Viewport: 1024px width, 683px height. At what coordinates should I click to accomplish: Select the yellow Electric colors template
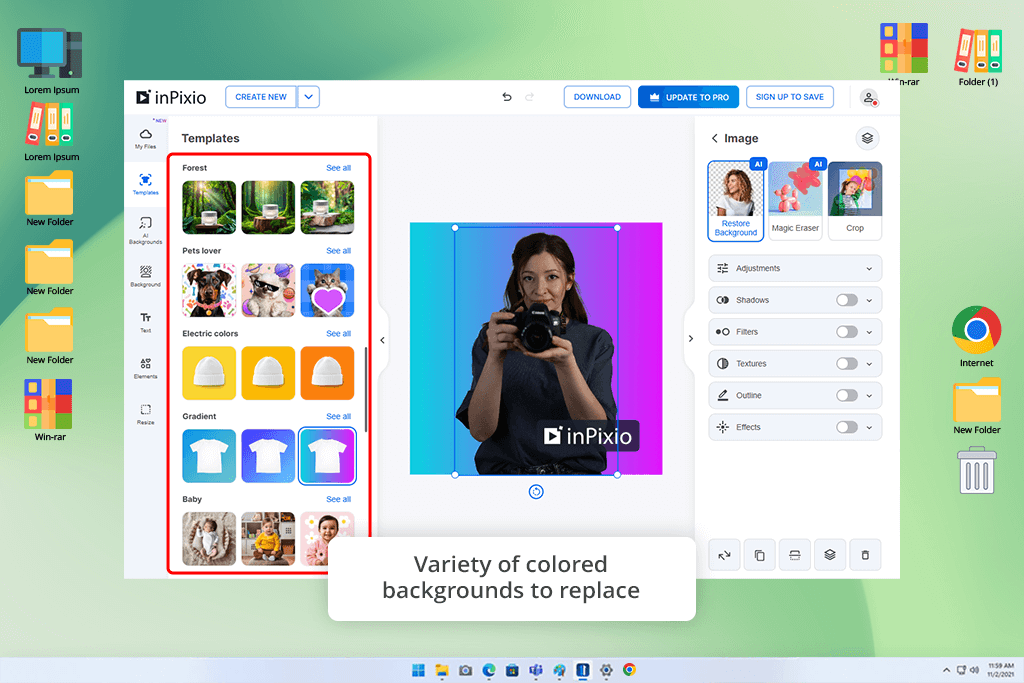click(x=209, y=373)
